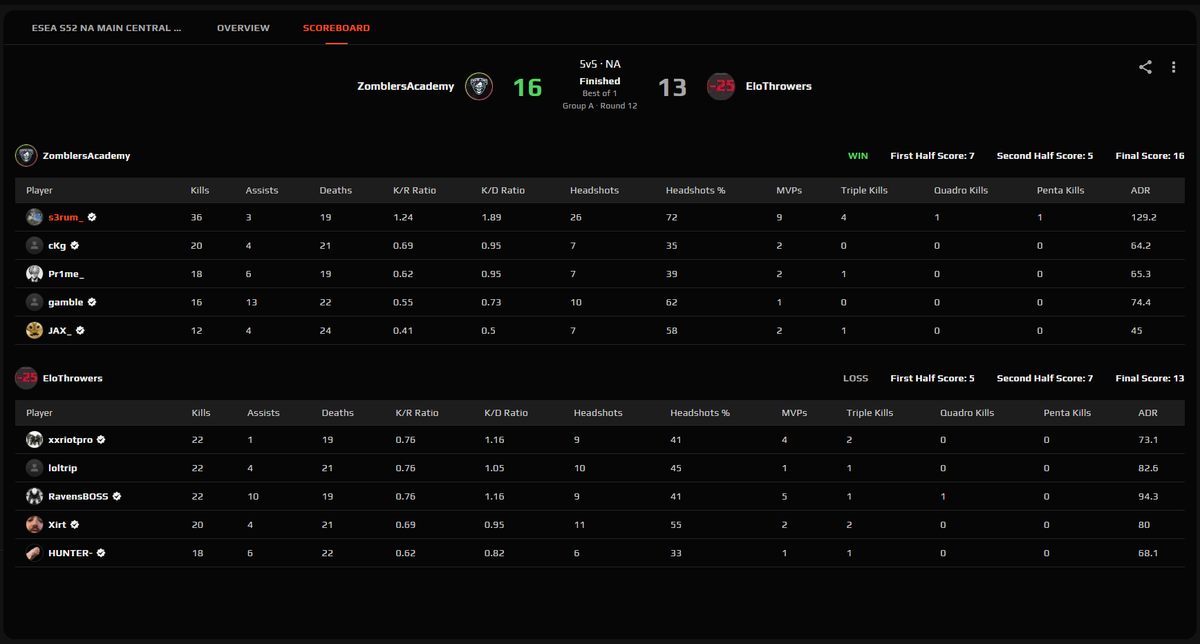Click s3rum_ K/D ratio 1.89

click(491, 217)
